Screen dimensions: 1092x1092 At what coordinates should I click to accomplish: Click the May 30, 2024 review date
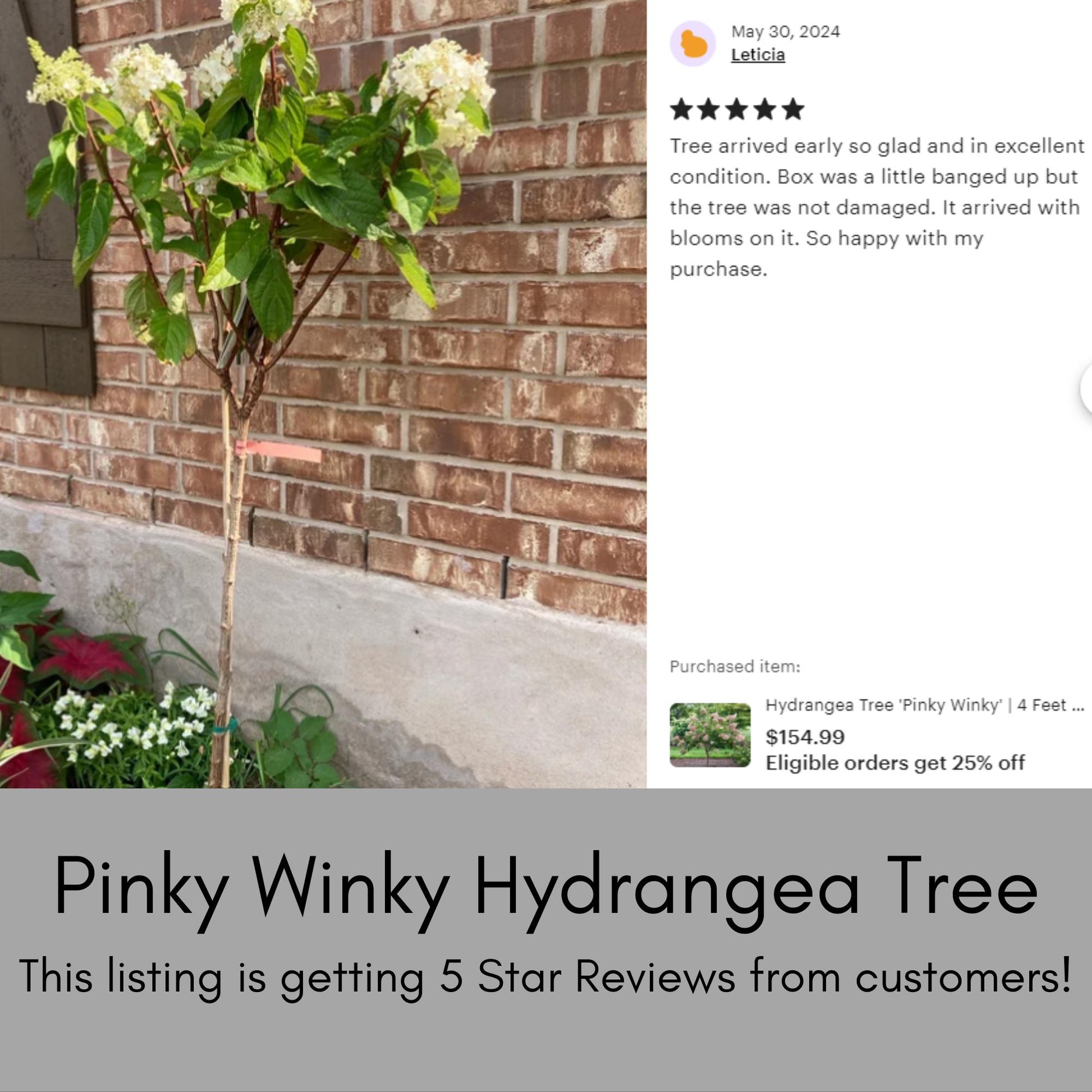tap(785, 31)
